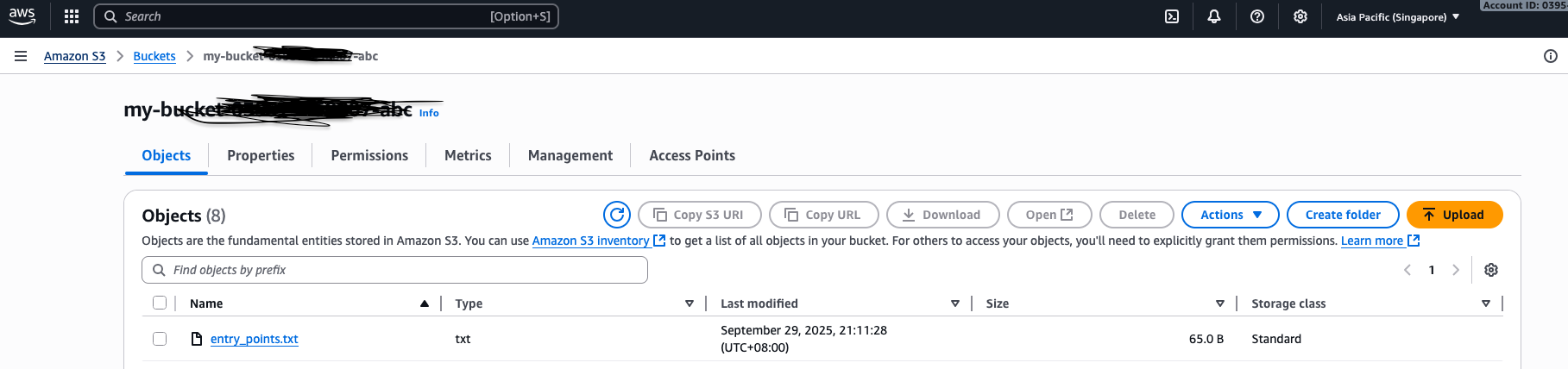Open table preferences gear icon
The image size is (1568, 369).
tap(1491, 270)
